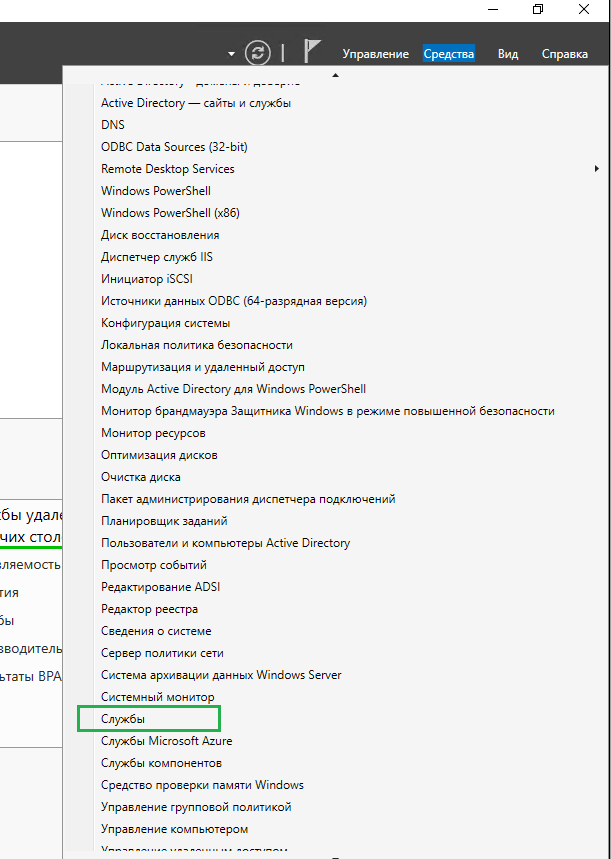Open the Справка menu
Viewport: 611px width, 859px height.
click(564, 54)
